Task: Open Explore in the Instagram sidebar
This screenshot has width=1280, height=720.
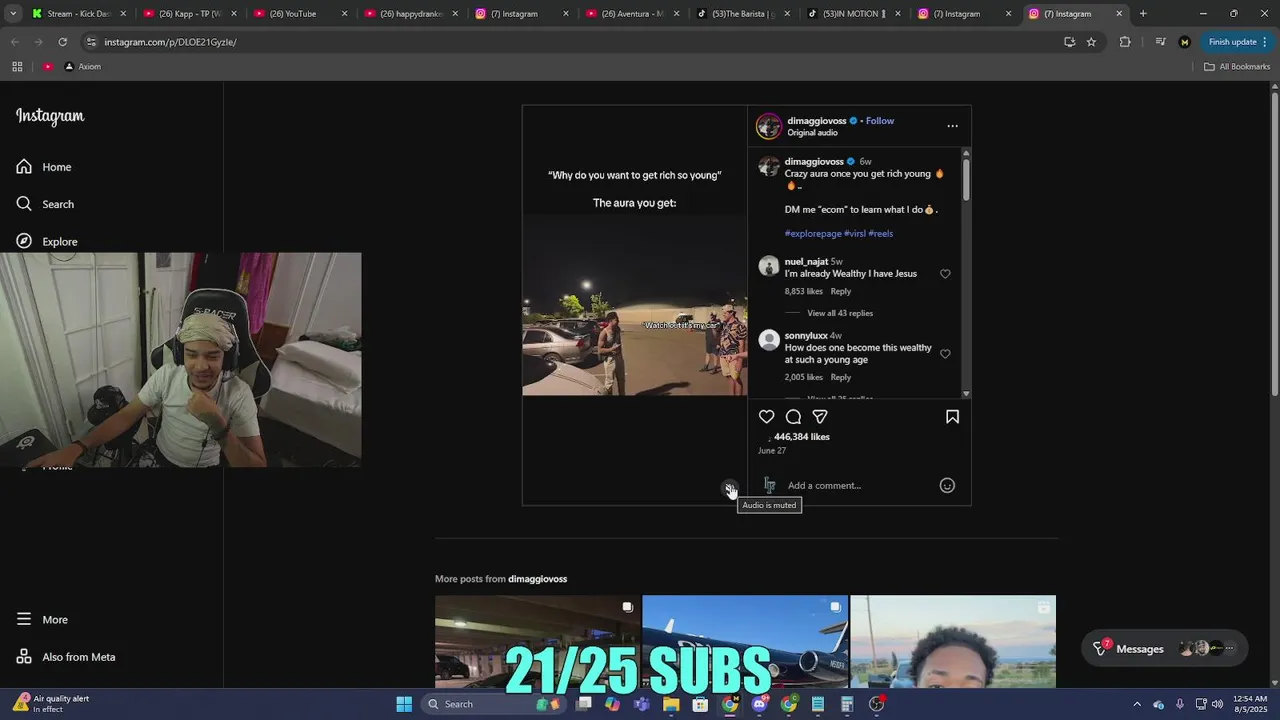Action: click(47, 241)
